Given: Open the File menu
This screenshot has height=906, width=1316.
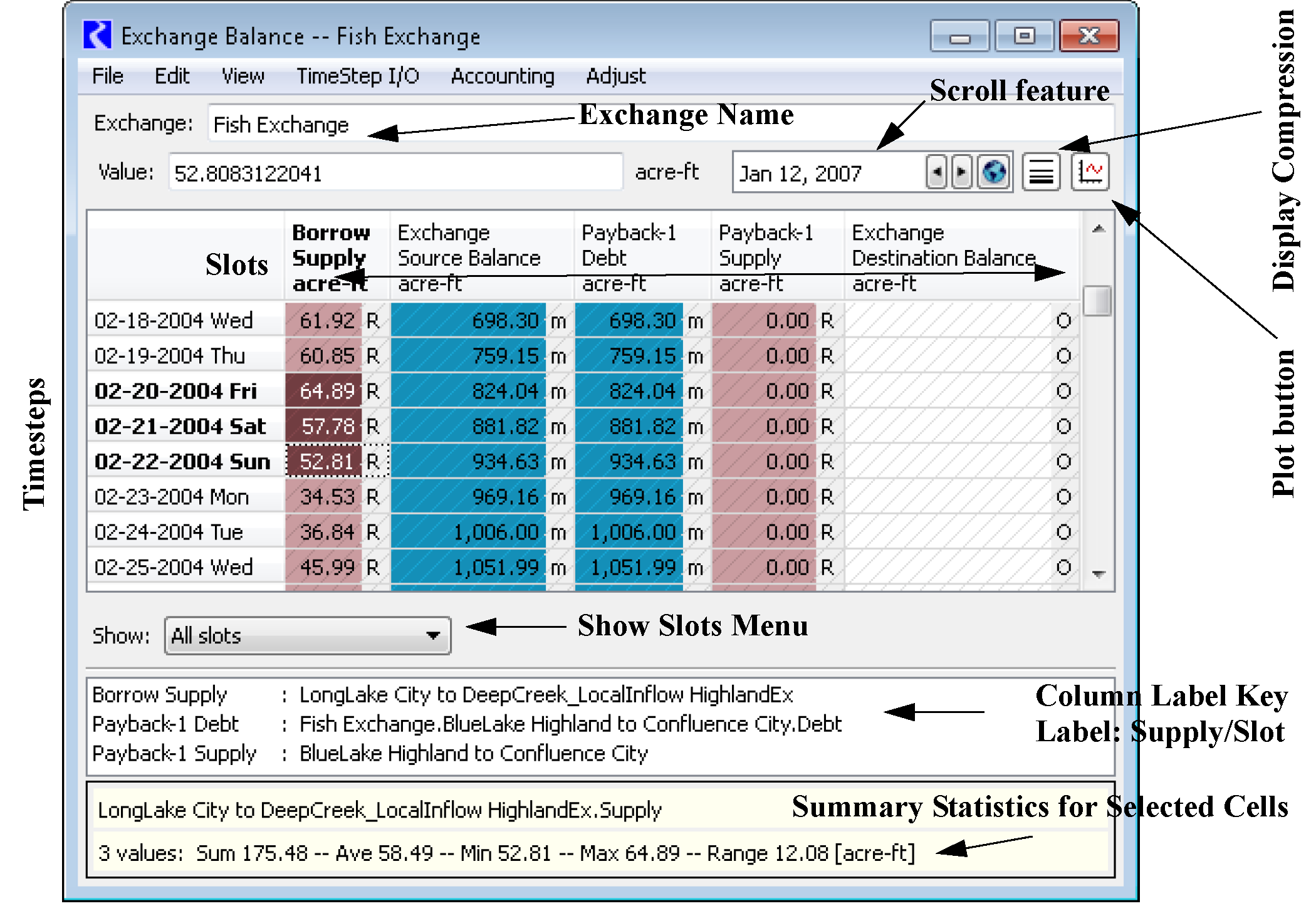Looking at the screenshot, I should [x=107, y=76].
